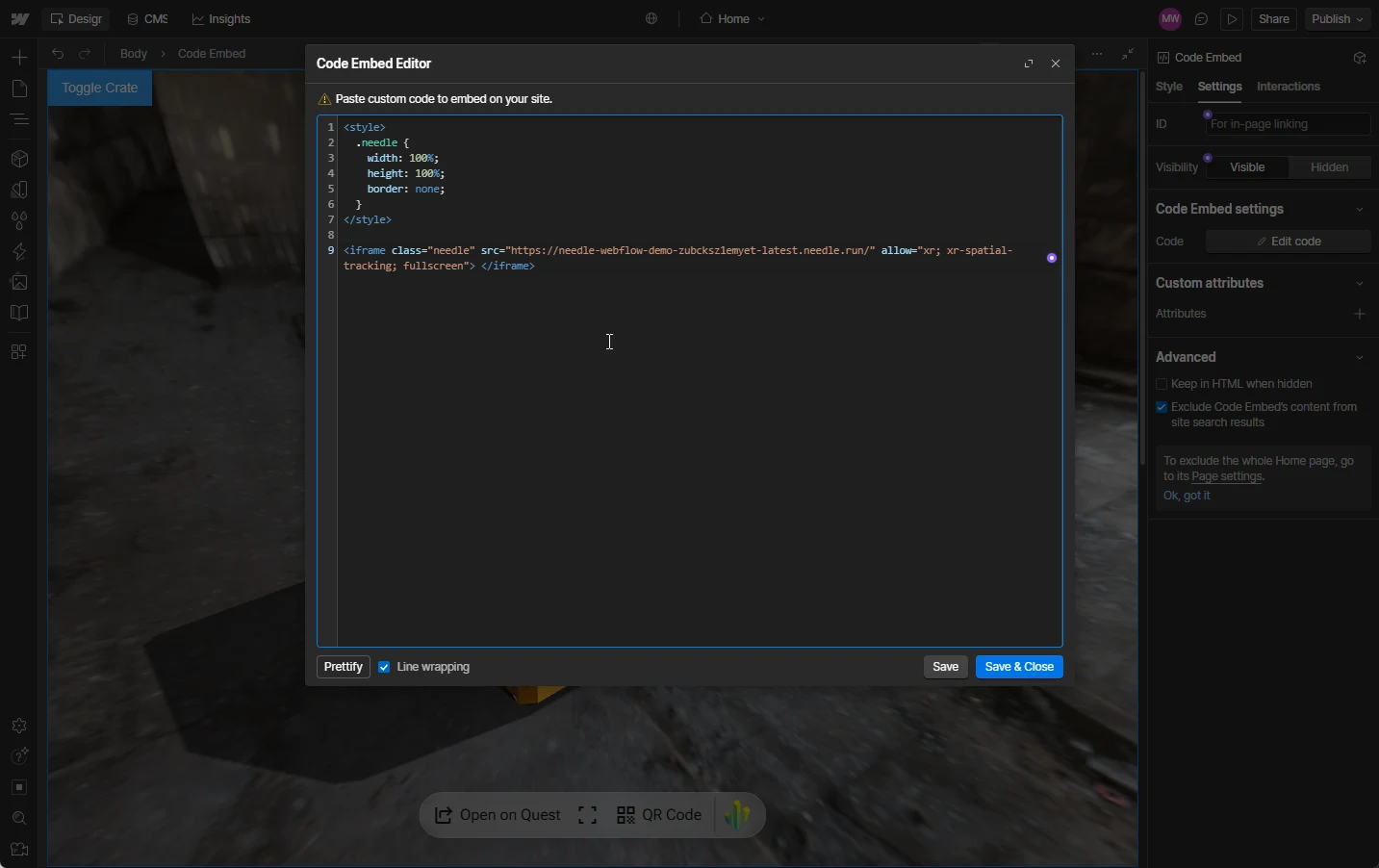Click the ID in-page linking field

tap(1289, 124)
